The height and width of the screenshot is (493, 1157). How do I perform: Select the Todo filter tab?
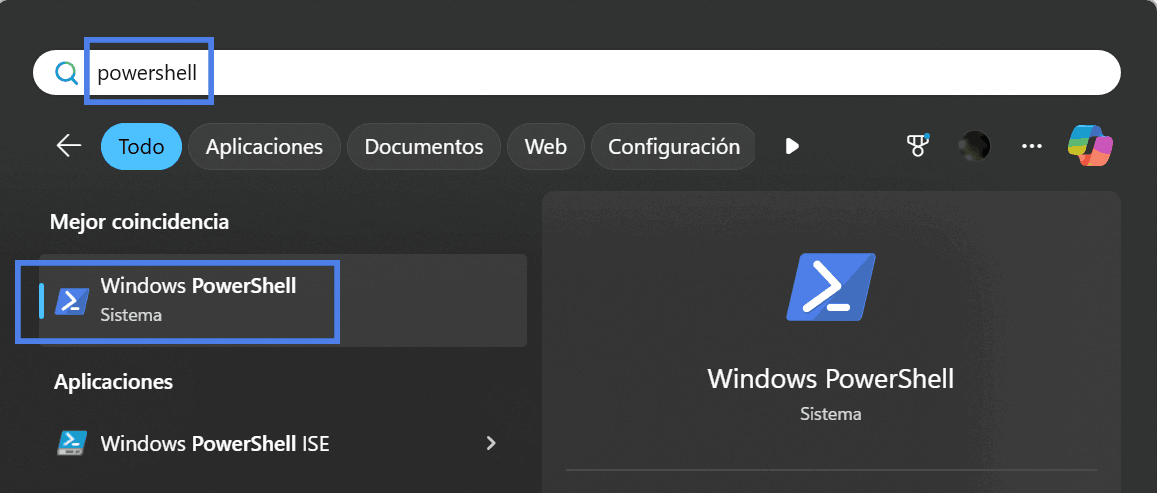[142, 146]
